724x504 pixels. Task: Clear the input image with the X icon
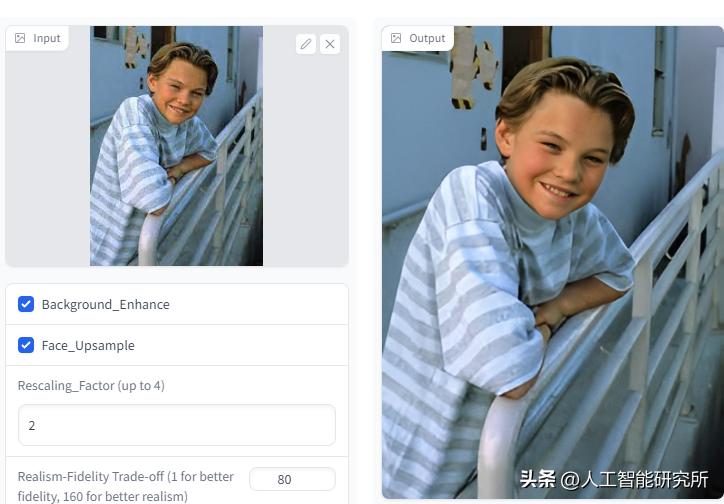330,44
